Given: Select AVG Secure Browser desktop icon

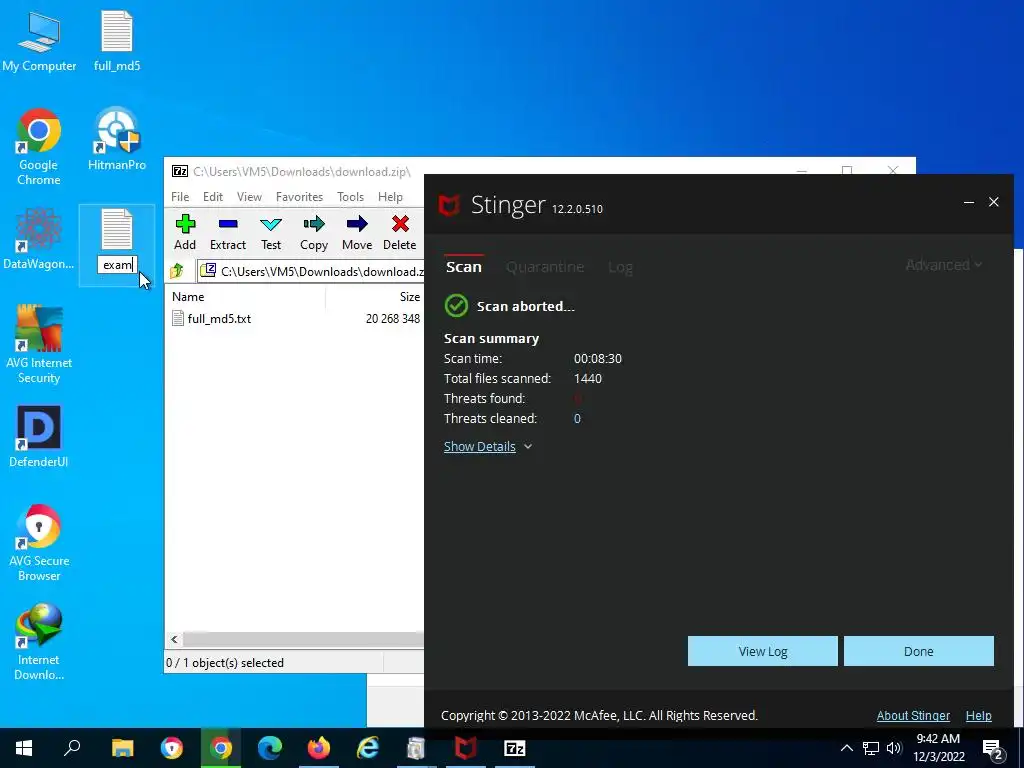Looking at the screenshot, I should (x=39, y=543).
